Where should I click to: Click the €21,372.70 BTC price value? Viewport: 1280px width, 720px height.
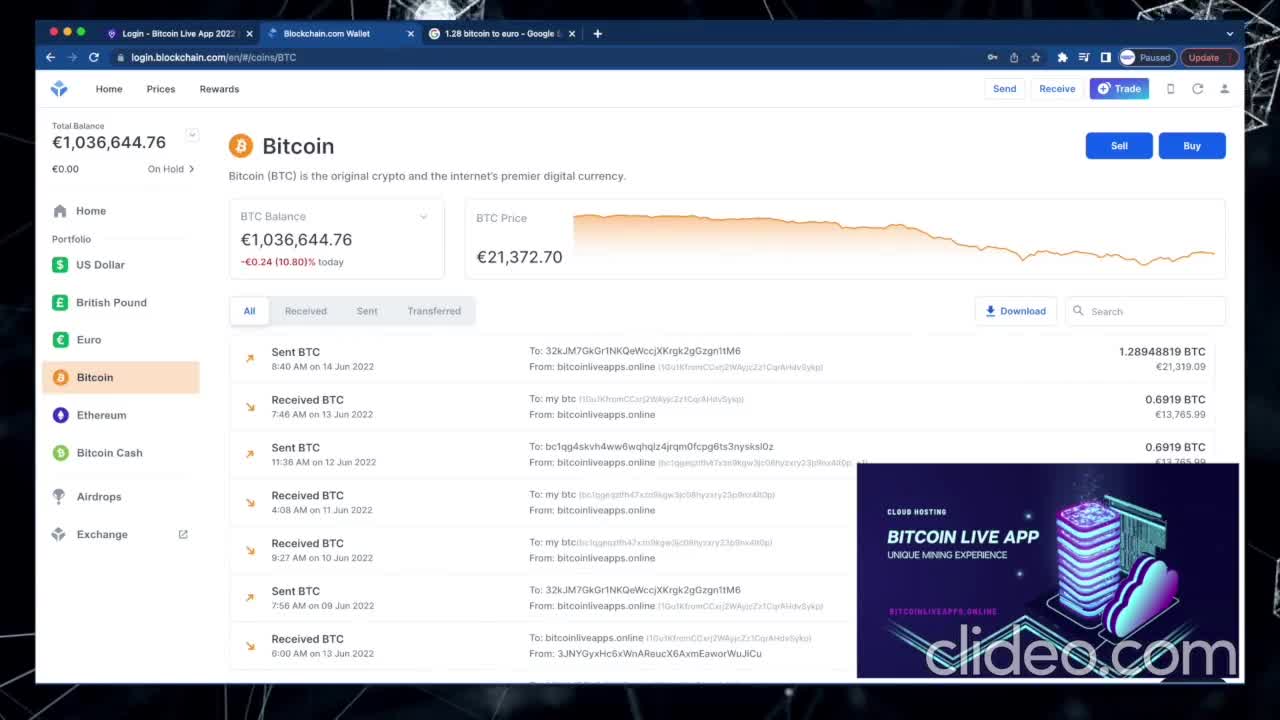(x=519, y=257)
